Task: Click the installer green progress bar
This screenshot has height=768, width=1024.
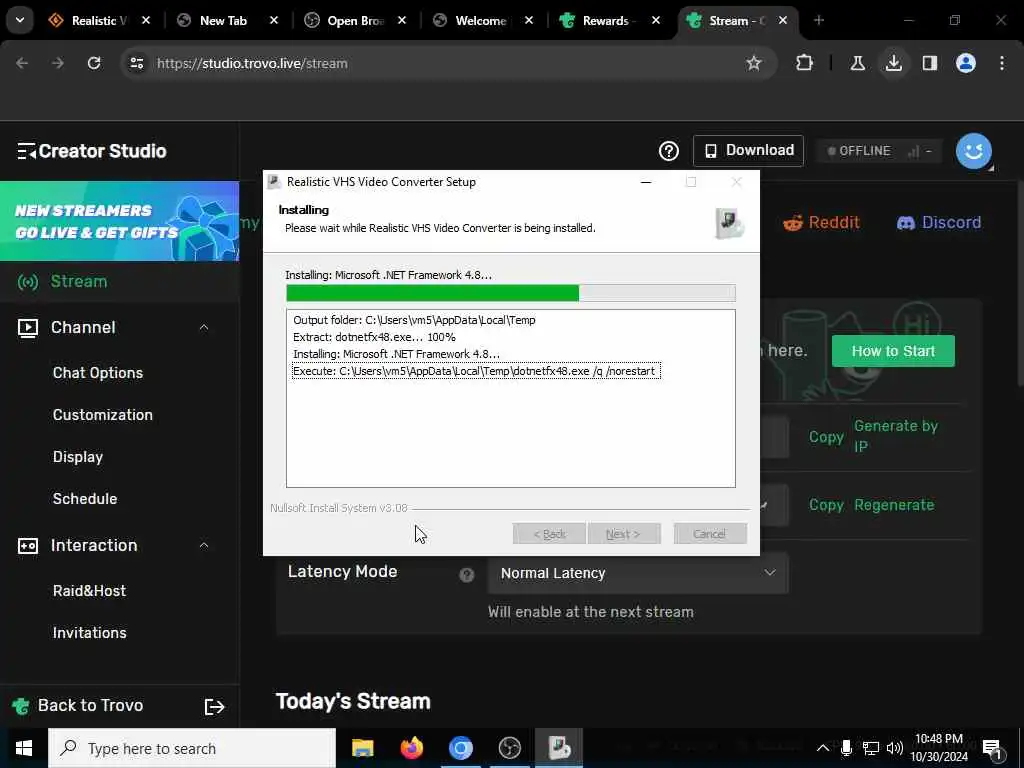Action: (x=511, y=293)
